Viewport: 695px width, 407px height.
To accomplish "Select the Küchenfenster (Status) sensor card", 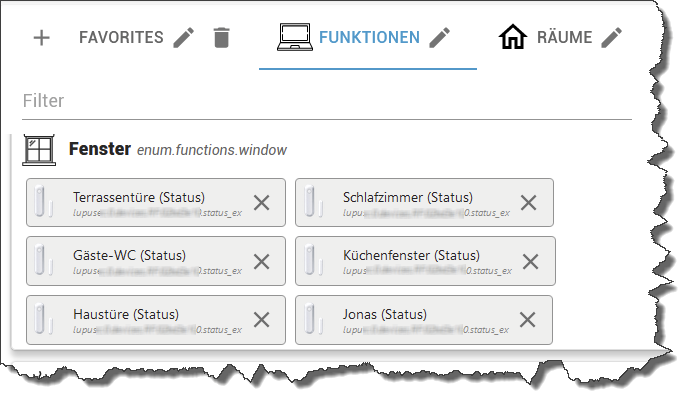I will click(x=425, y=261).
